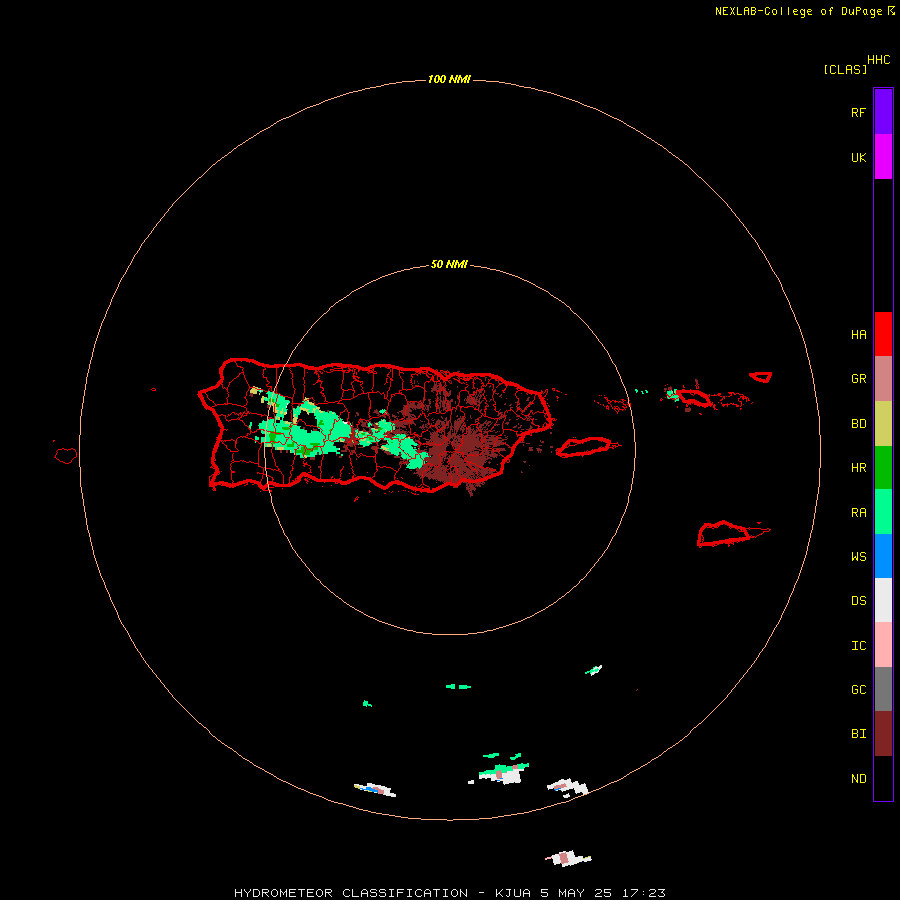
Task: Click the WS blue legend swatch
Action: click(883, 556)
